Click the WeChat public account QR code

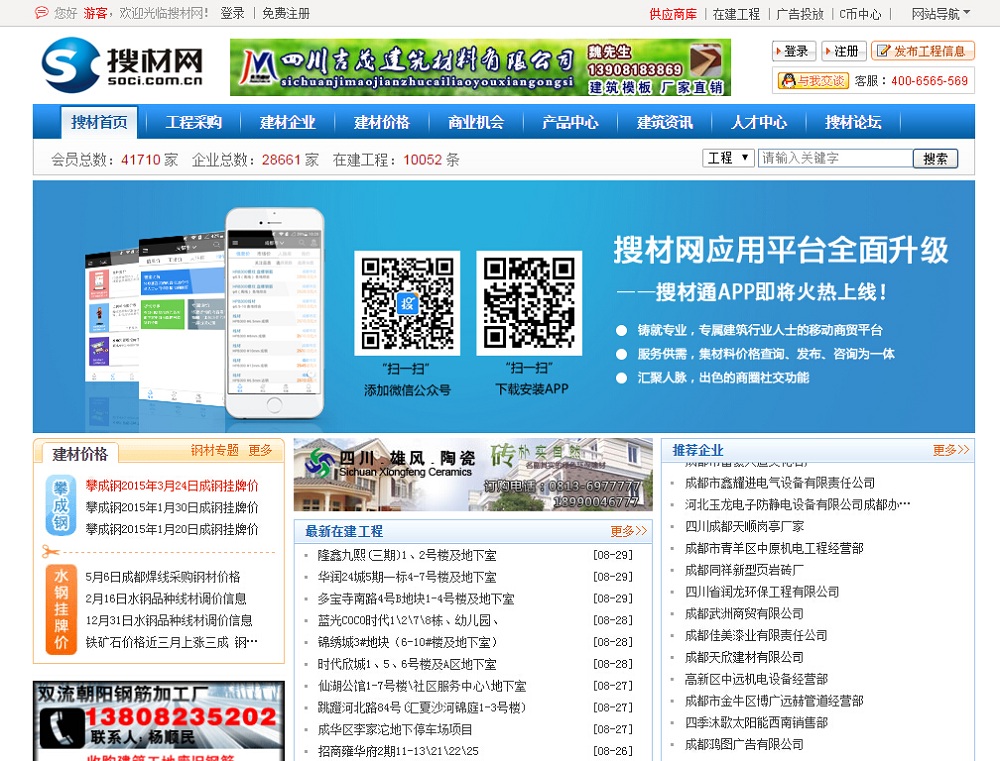(x=407, y=303)
